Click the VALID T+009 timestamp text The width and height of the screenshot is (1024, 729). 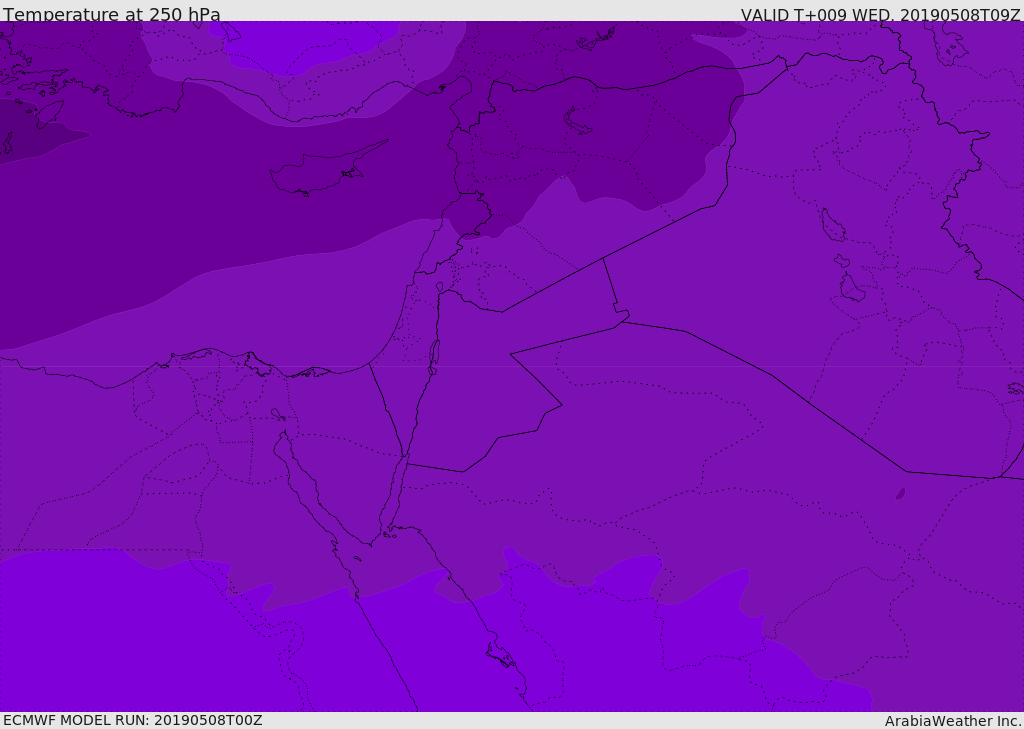(880, 15)
